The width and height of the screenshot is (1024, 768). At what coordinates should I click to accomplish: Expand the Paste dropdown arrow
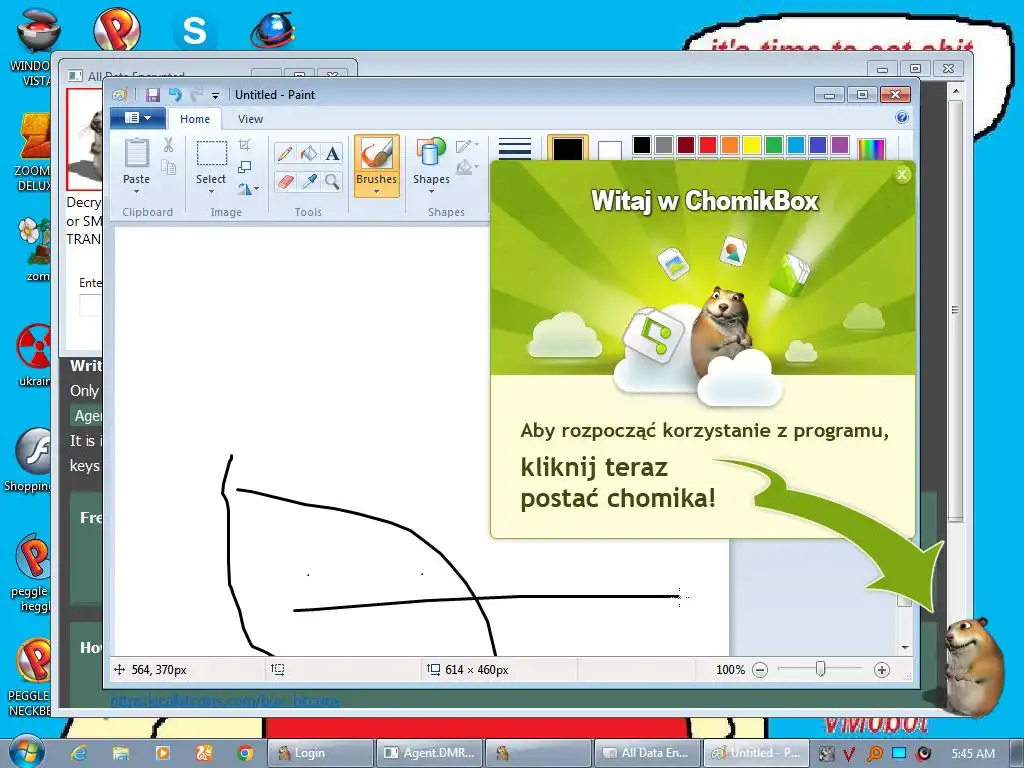click(x=136, y=191)
